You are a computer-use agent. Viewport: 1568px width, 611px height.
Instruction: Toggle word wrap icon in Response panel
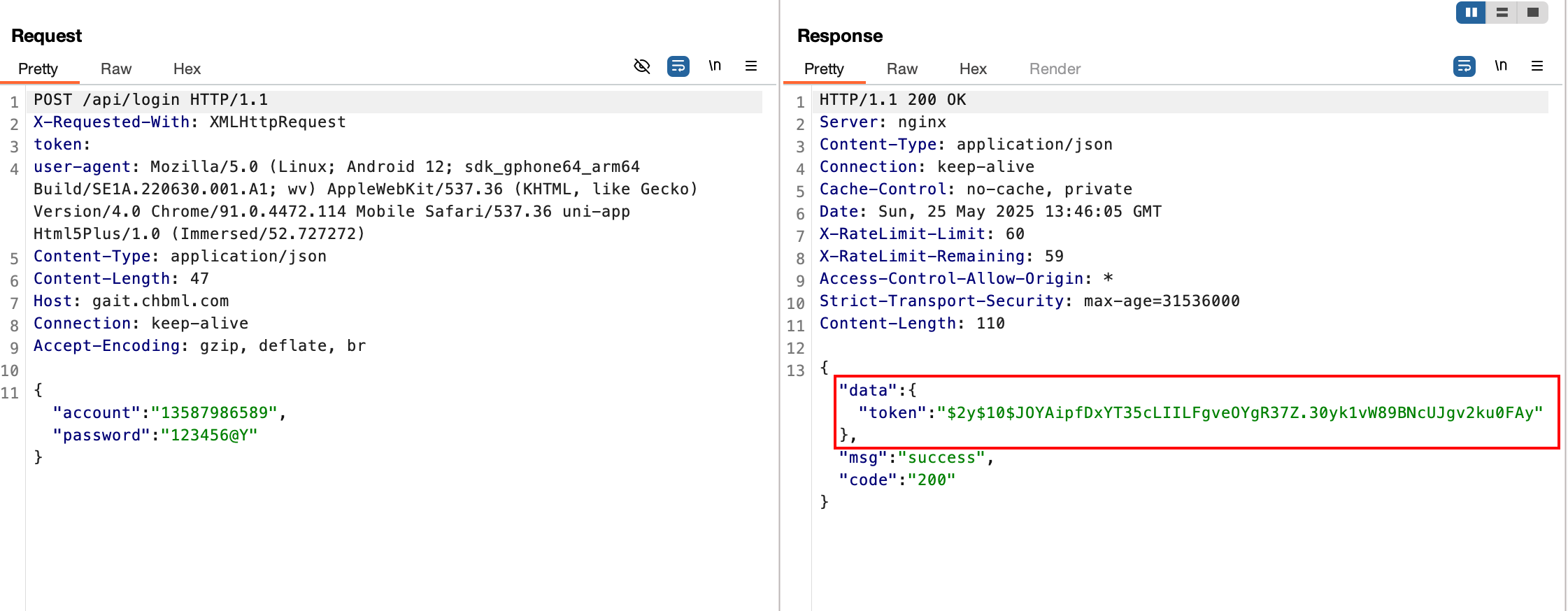(x=1464, y=66)
